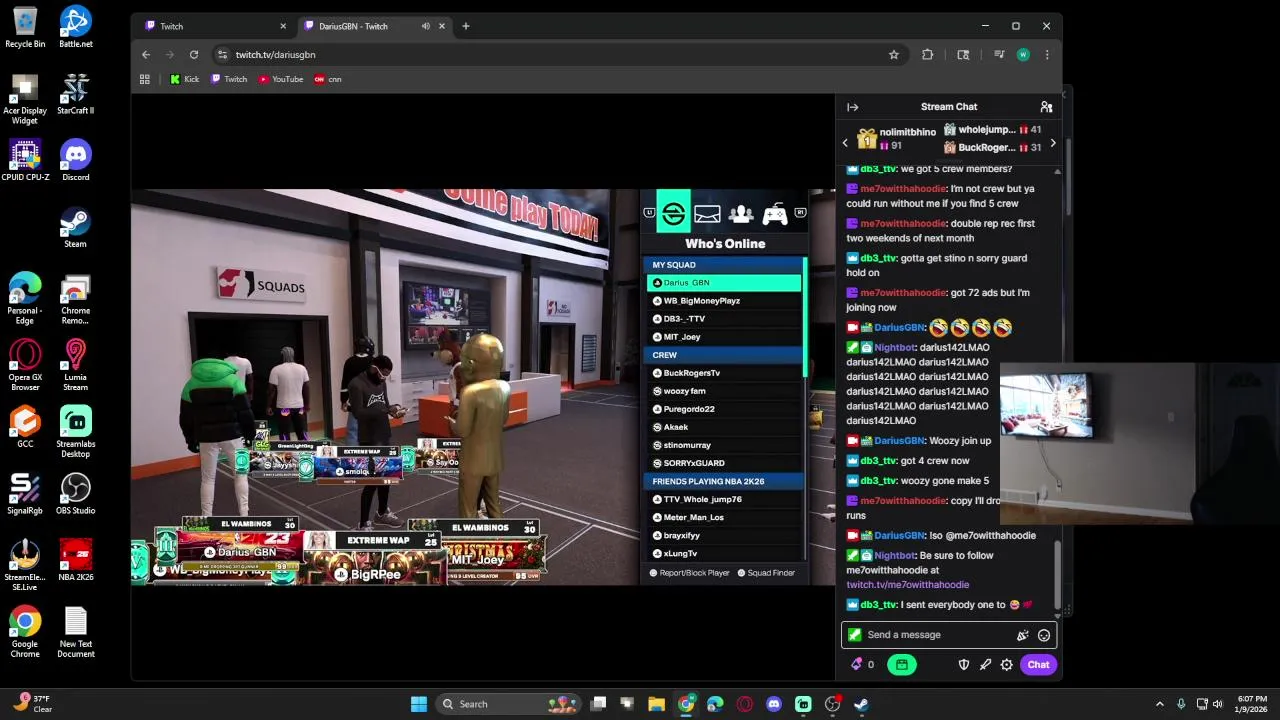Open the Windows Start menu
Viewport: 1280px width, 720px height.
click(x=419, y=704)
